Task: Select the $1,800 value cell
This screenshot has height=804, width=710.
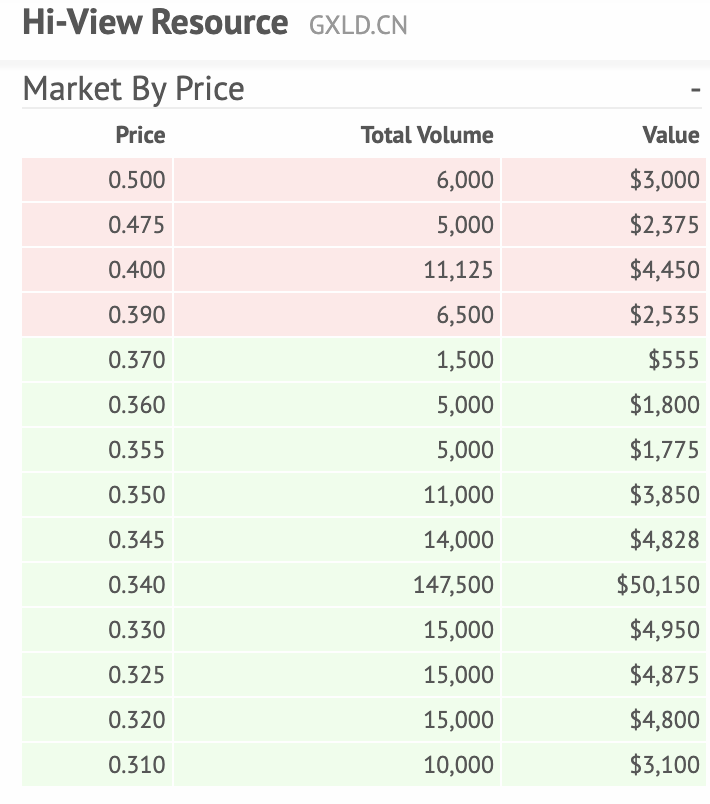Action: tap(664, 405)
